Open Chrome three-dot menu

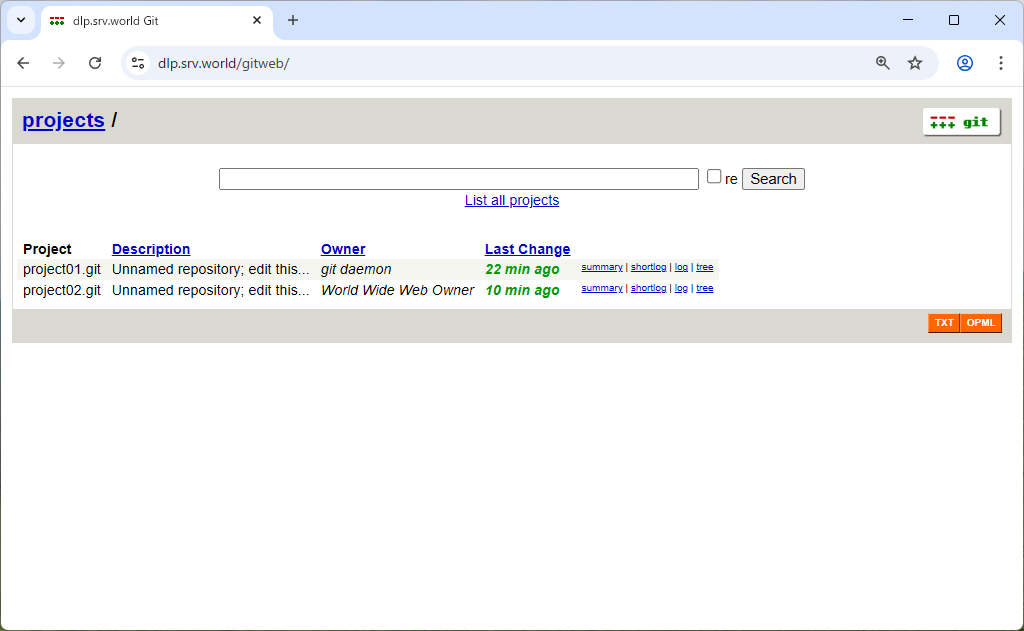[x=1000, y=63]
